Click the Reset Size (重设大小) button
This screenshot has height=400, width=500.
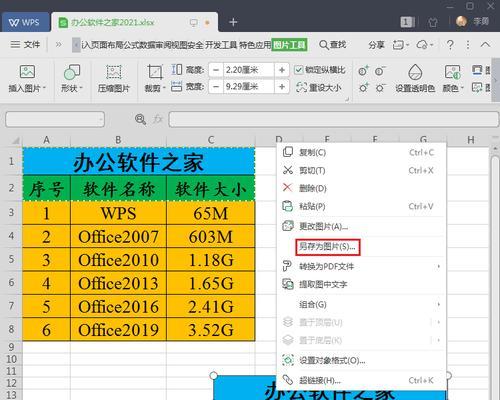[319, 87]
